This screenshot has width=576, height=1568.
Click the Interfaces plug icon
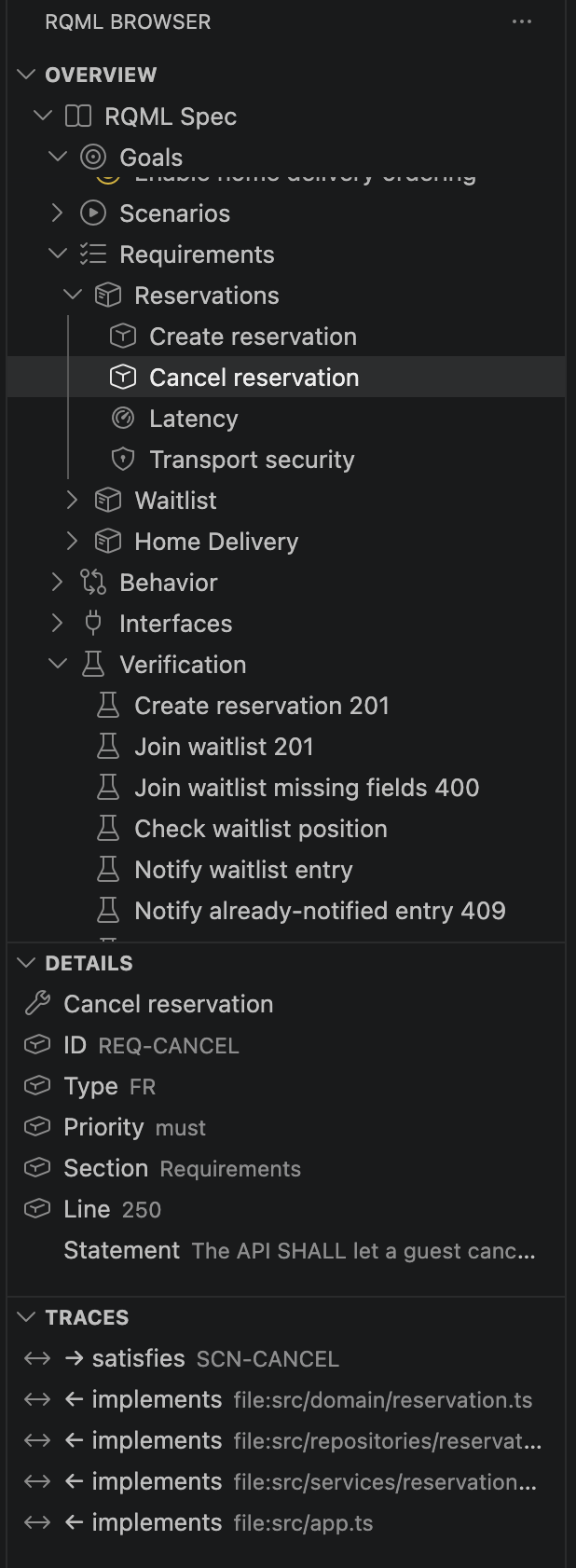click(x=92, y=623)
